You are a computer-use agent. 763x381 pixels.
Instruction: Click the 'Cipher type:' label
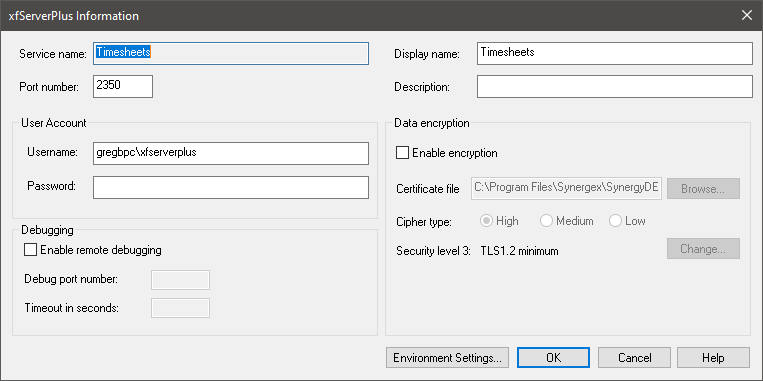coord(424,222)
